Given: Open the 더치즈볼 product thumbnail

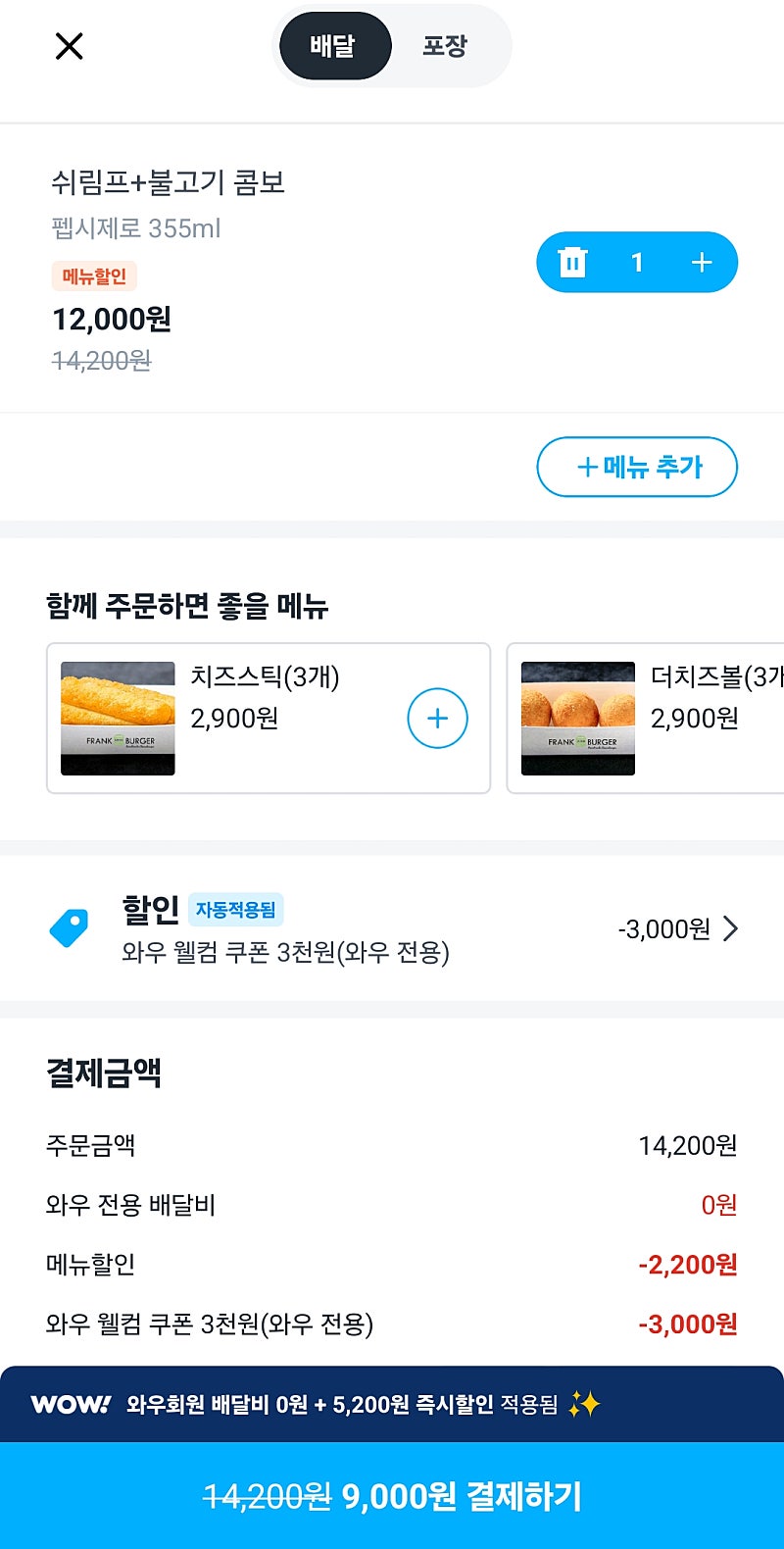Looking at the screenshot, I should click(x=578, y=719).
